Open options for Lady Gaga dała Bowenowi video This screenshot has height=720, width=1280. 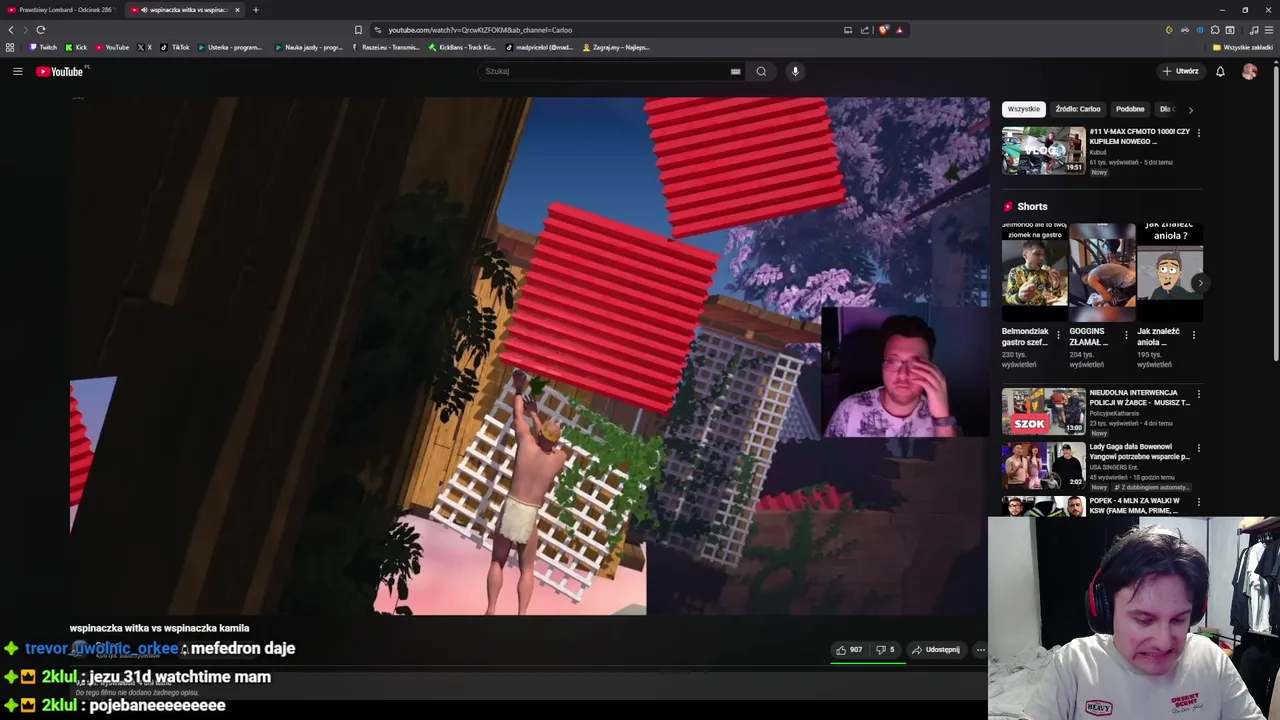pos(1198,448)
